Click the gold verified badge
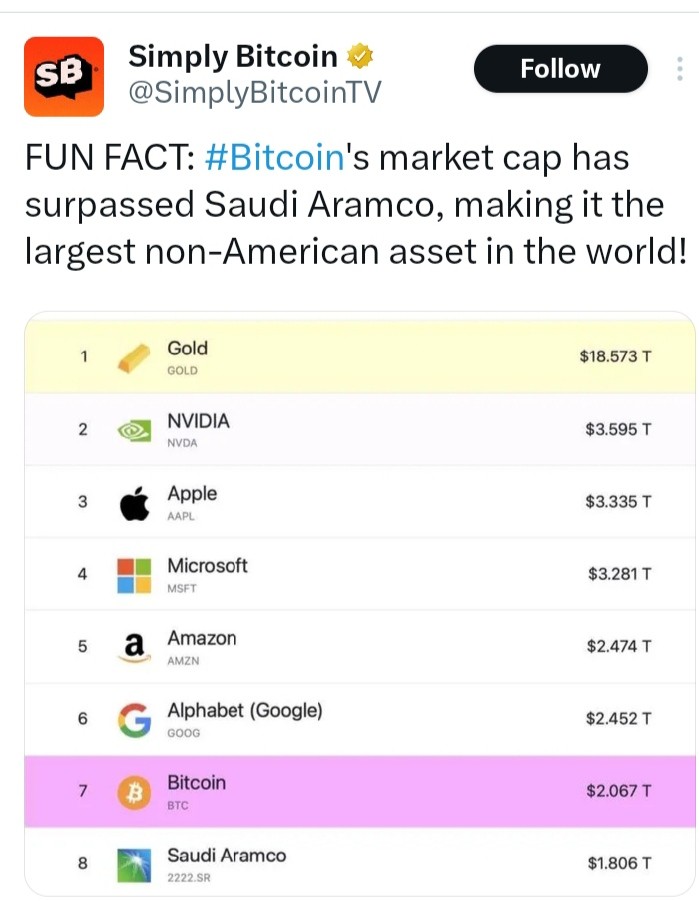 [360, 56]
